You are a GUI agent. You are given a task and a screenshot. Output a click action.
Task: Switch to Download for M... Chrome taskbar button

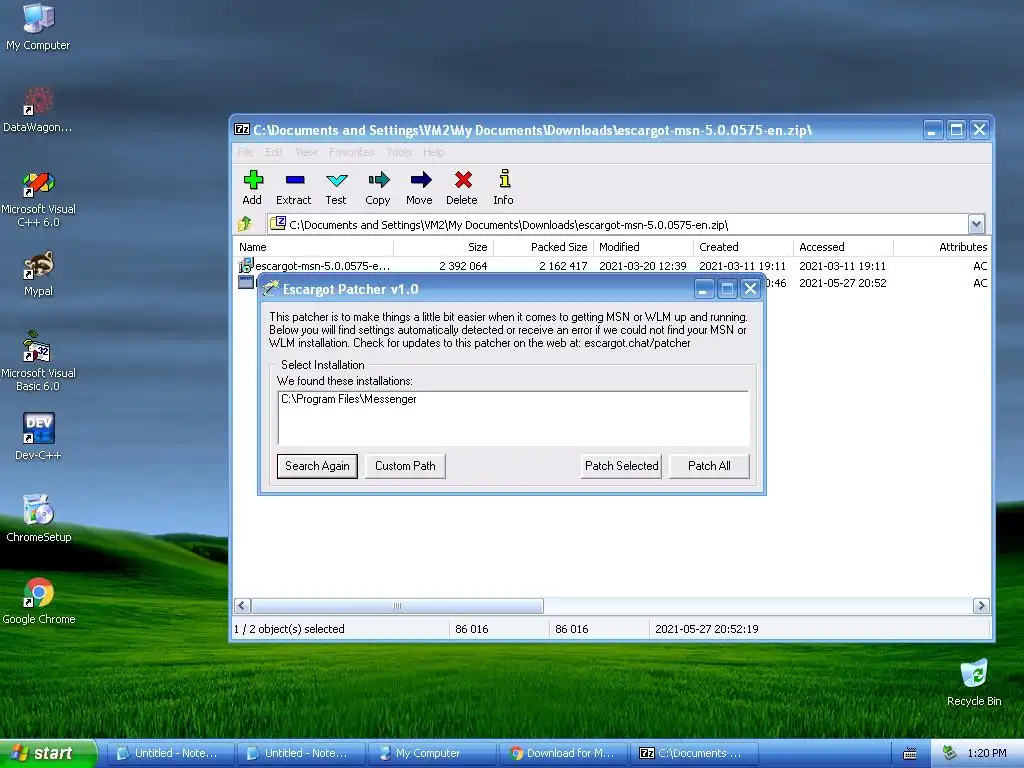click(x=562, y=753)
